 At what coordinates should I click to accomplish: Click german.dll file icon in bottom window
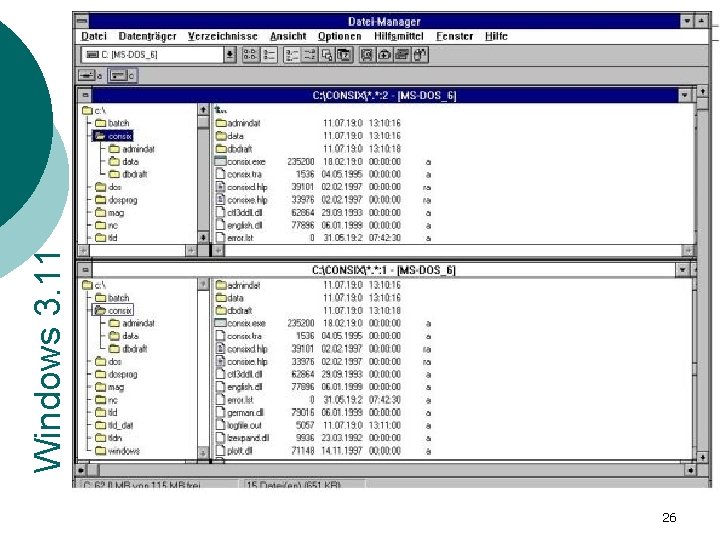[x=221, y=412]
